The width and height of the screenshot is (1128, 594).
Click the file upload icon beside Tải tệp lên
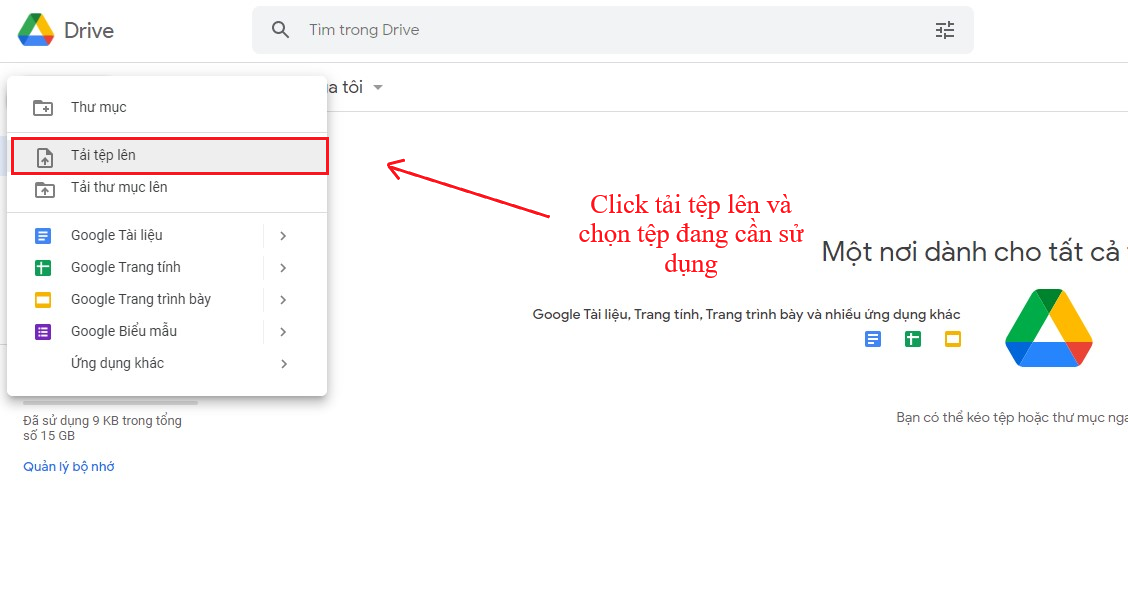[45, 157]
